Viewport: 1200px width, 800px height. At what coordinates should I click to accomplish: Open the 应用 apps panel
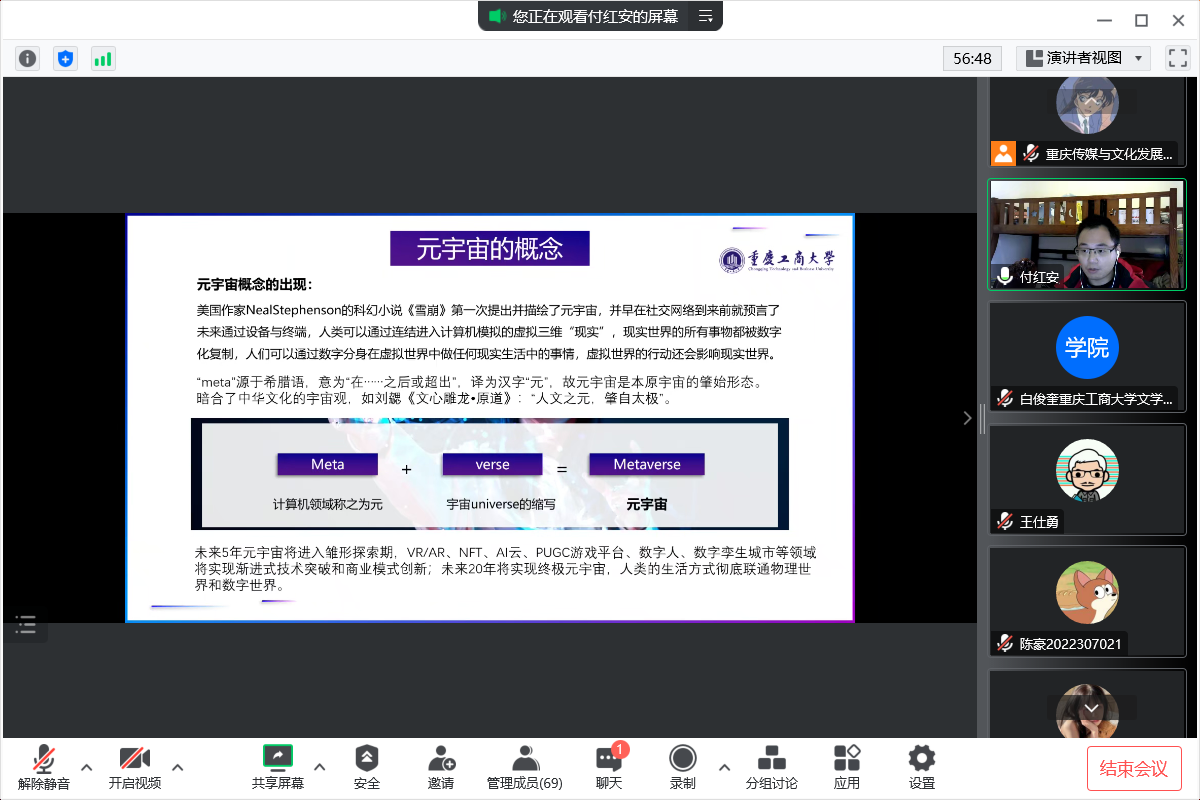[847, 767]
